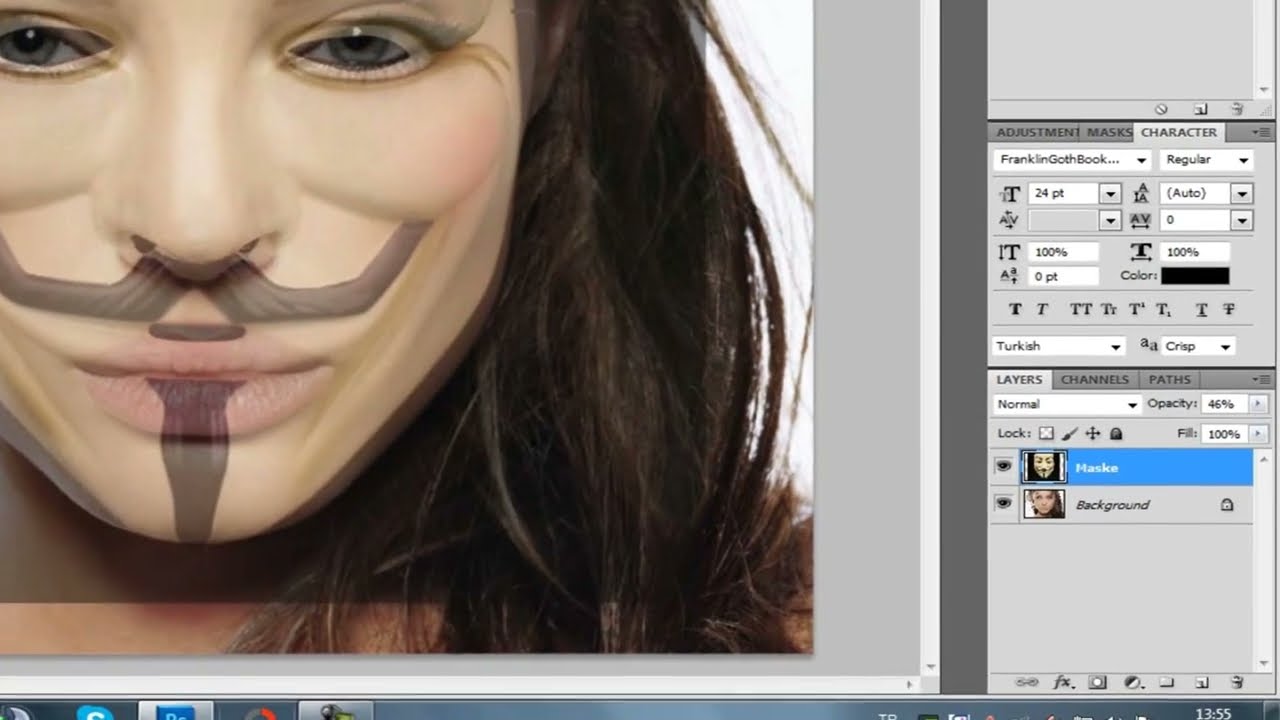Hide the Maske layer visibility

(x=1003, y=467)
